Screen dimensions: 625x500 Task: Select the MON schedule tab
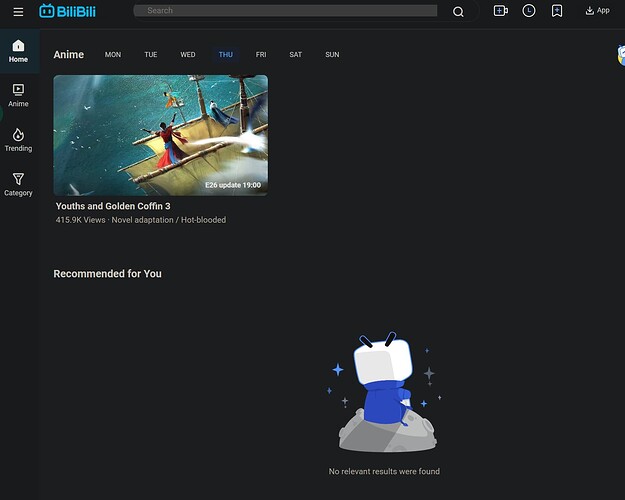pos(113,55)
